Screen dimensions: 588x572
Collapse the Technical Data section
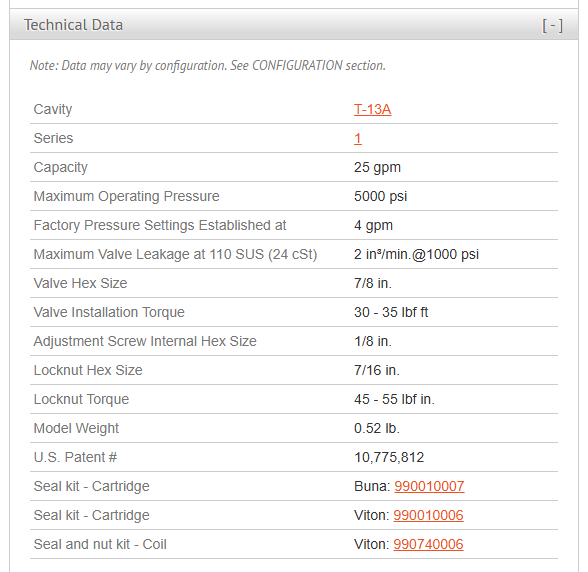(552, 26)
